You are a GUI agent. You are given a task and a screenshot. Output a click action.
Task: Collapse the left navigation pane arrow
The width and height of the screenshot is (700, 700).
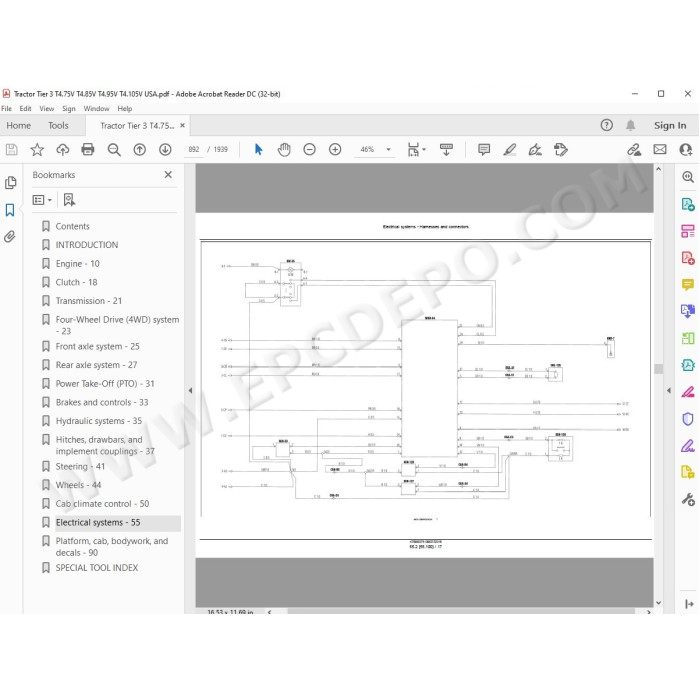click(x=190, y=391)
